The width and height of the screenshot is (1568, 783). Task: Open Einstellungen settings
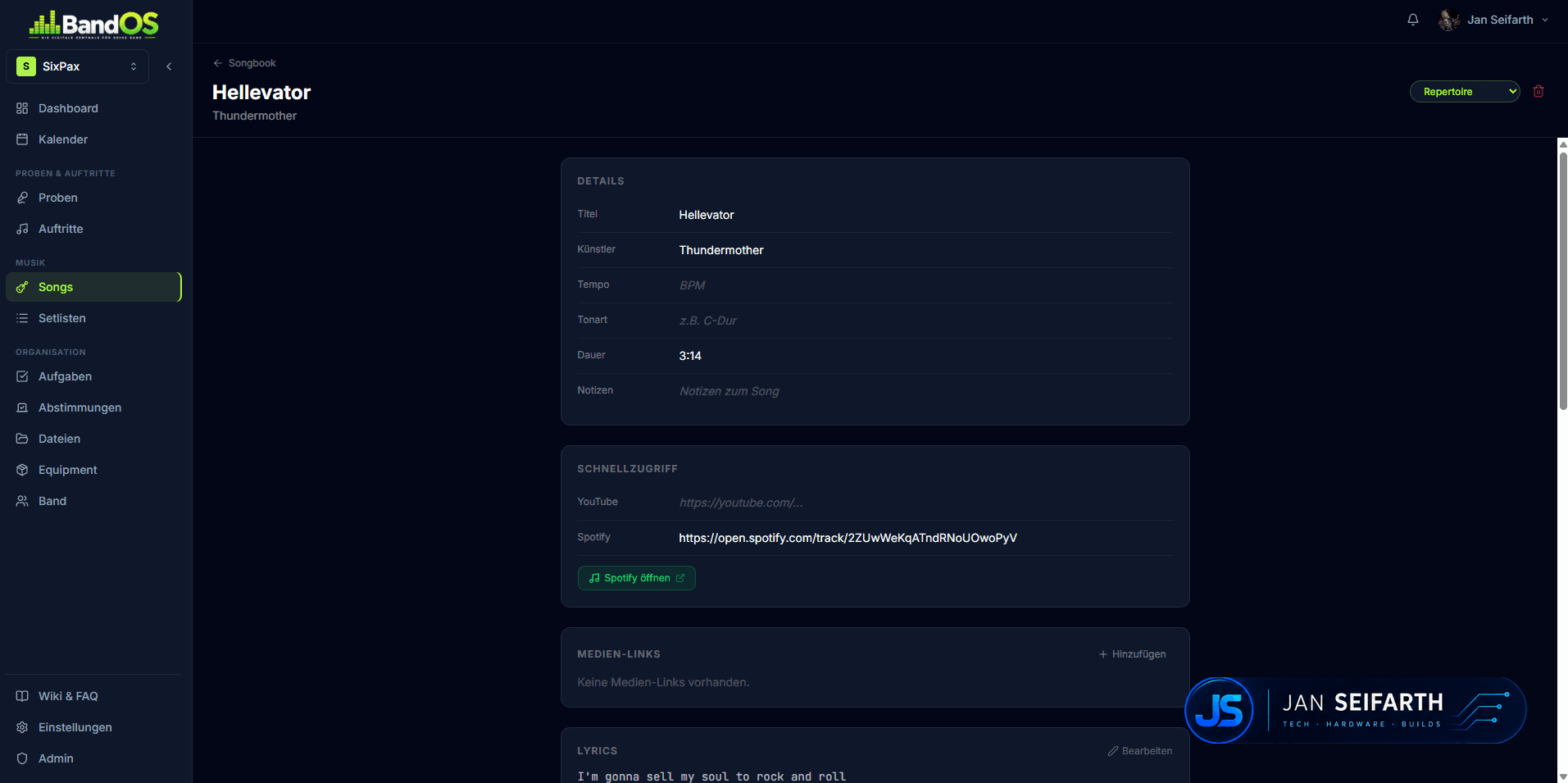click(93, 727)
